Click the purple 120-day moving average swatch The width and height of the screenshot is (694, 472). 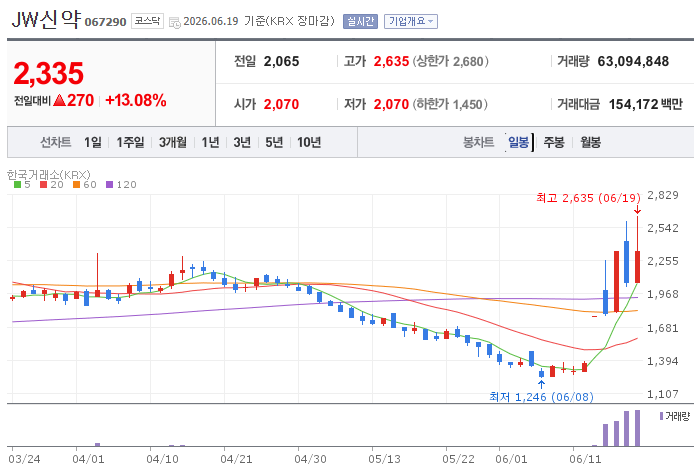(x=109, y=185)
